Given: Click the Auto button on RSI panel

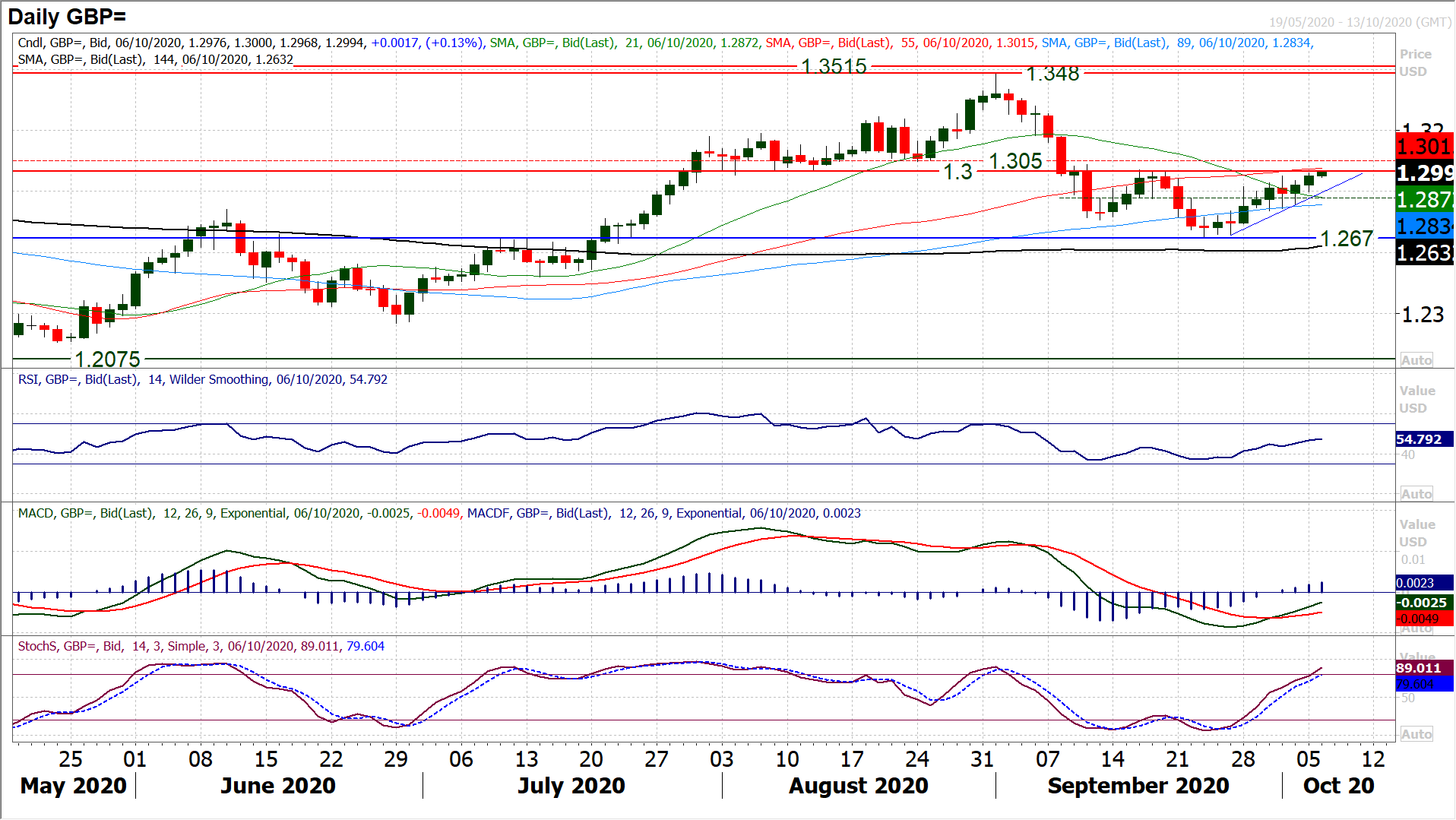Looking at the screenshot, I should [x=1416, y=494].
